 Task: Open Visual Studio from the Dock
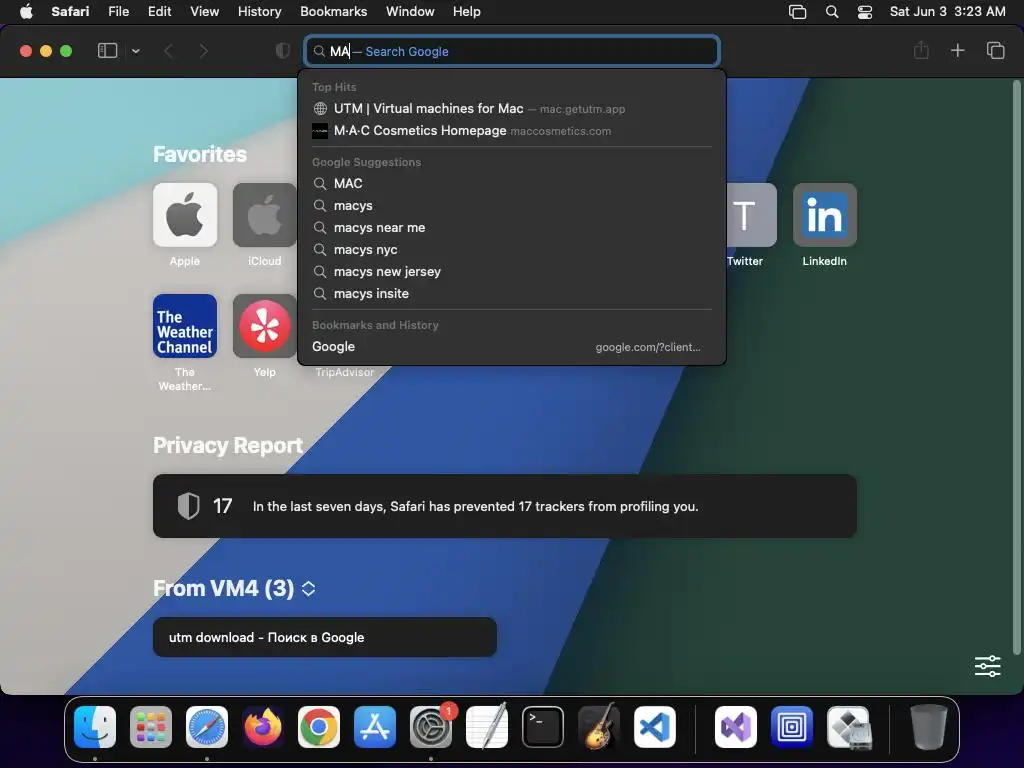click(736, 727)
